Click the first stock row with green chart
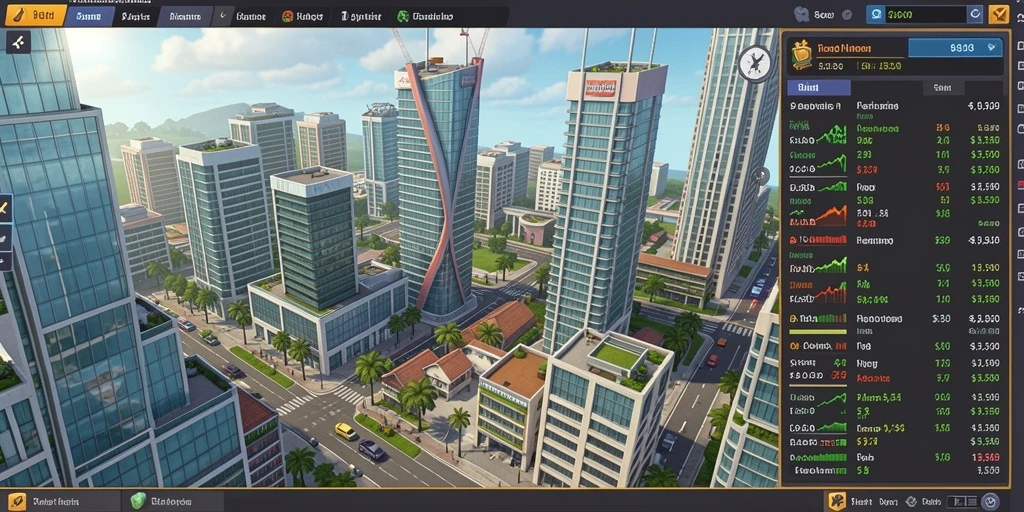1024x512 pixels. [894, 135]
